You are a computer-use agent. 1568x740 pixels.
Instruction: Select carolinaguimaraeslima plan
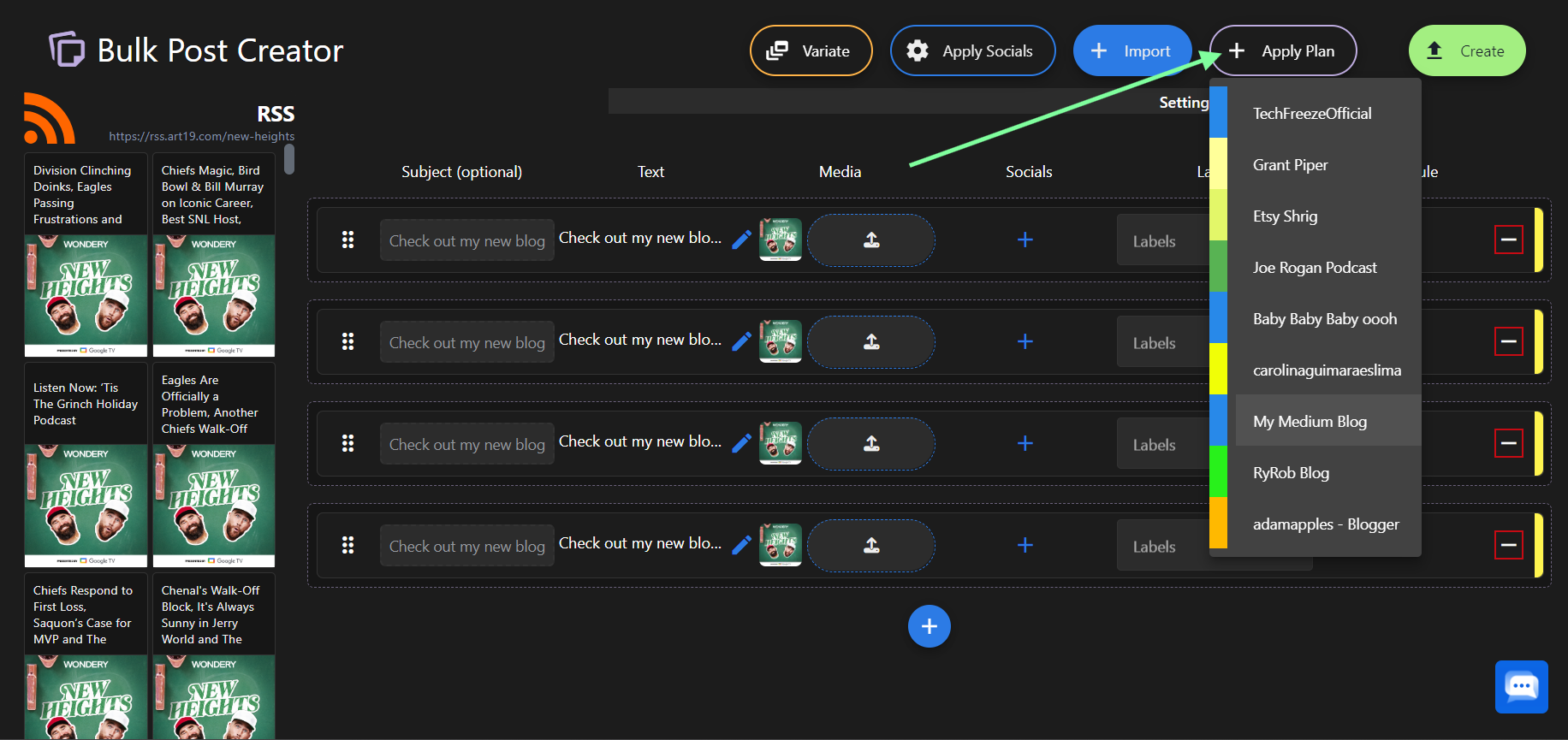1316,370
